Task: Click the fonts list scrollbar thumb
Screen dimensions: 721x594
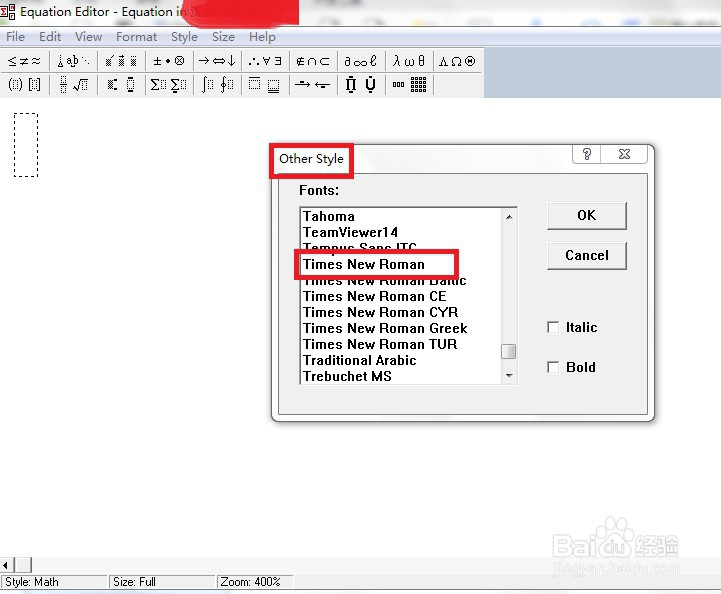Action: pyautogui.click(x=509, y=351)
